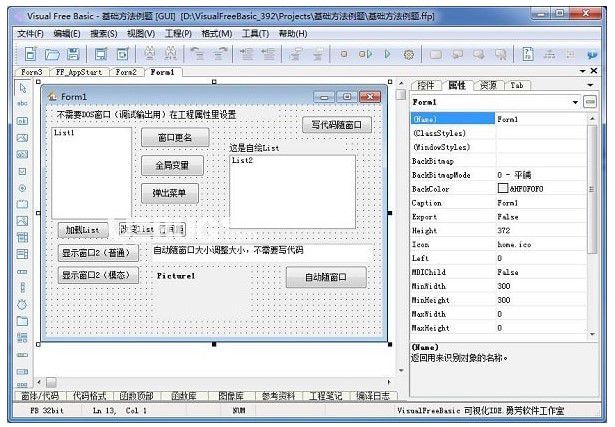This screenshot has height=427, width=615.
Task: Click the Save floppy disk icon
Action: pos(73,54)
